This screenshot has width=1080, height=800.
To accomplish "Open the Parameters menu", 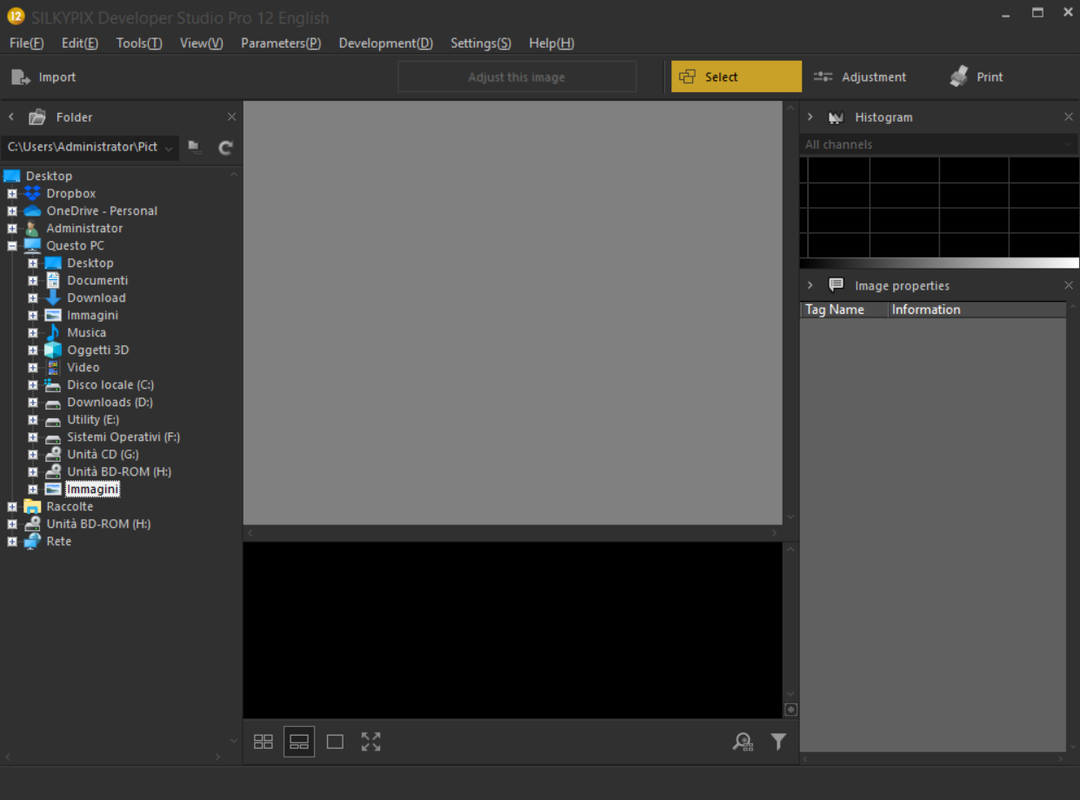I will pyautogui.click(x=280, y=43).
